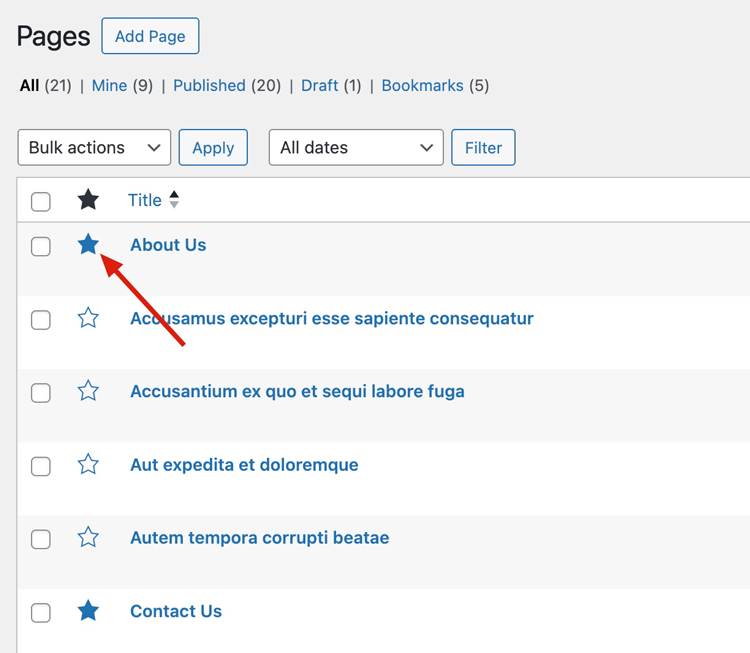Click the Filter button
The height and width of the screenshot is (653, 750).
[483, 147]
